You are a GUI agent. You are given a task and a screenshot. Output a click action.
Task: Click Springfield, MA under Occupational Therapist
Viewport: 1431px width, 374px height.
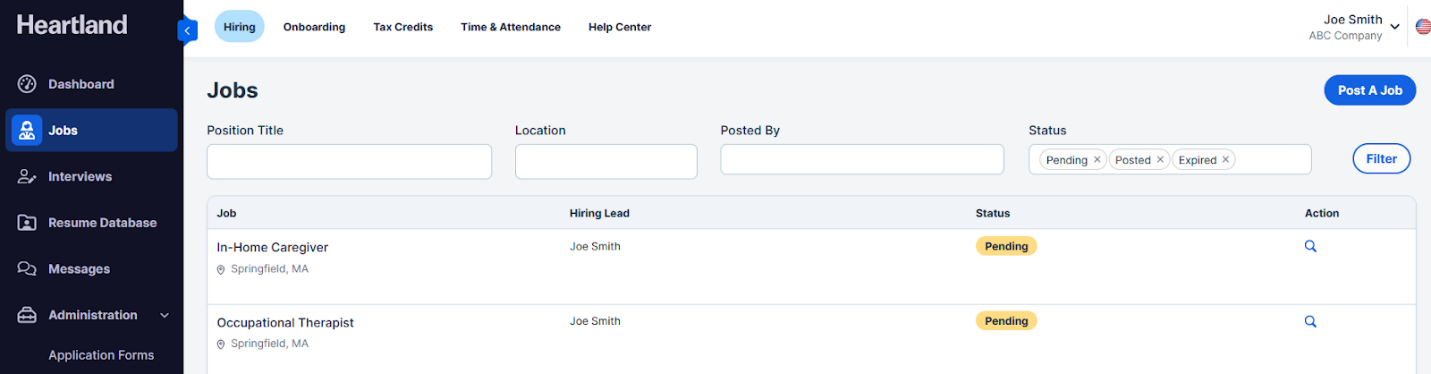click(x=270, y=344)
